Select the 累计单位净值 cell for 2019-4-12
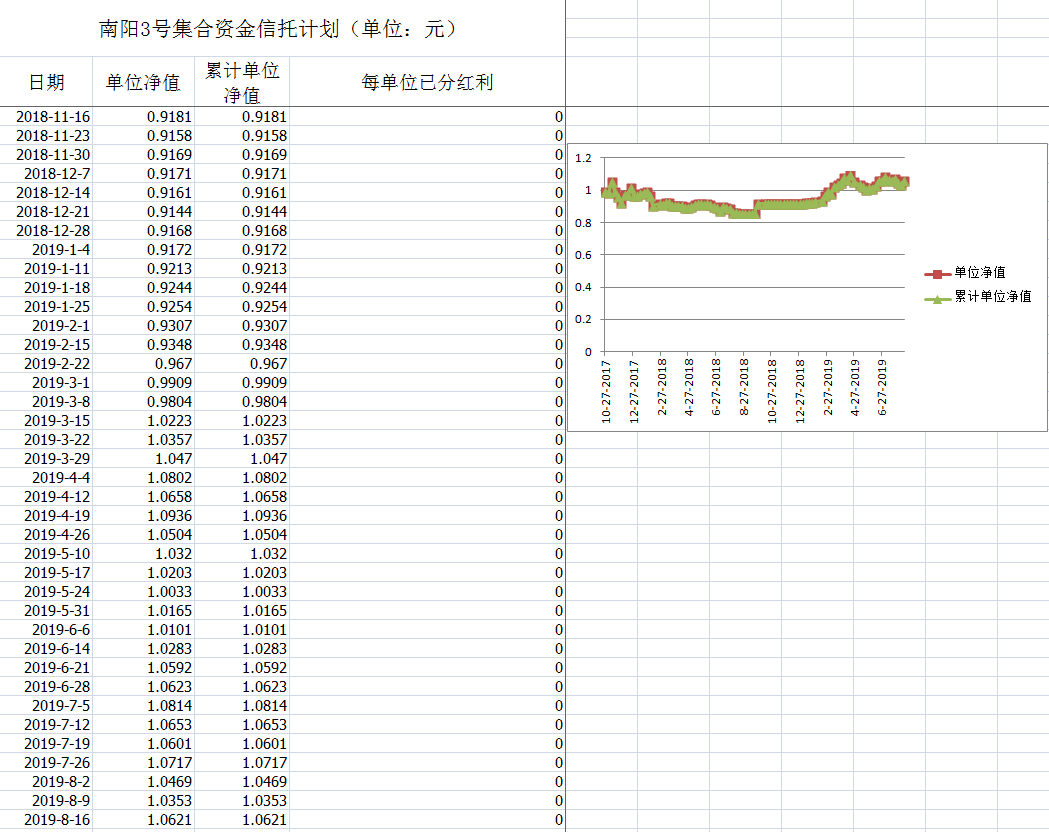 pyautogui.click(x=242, y=497)
